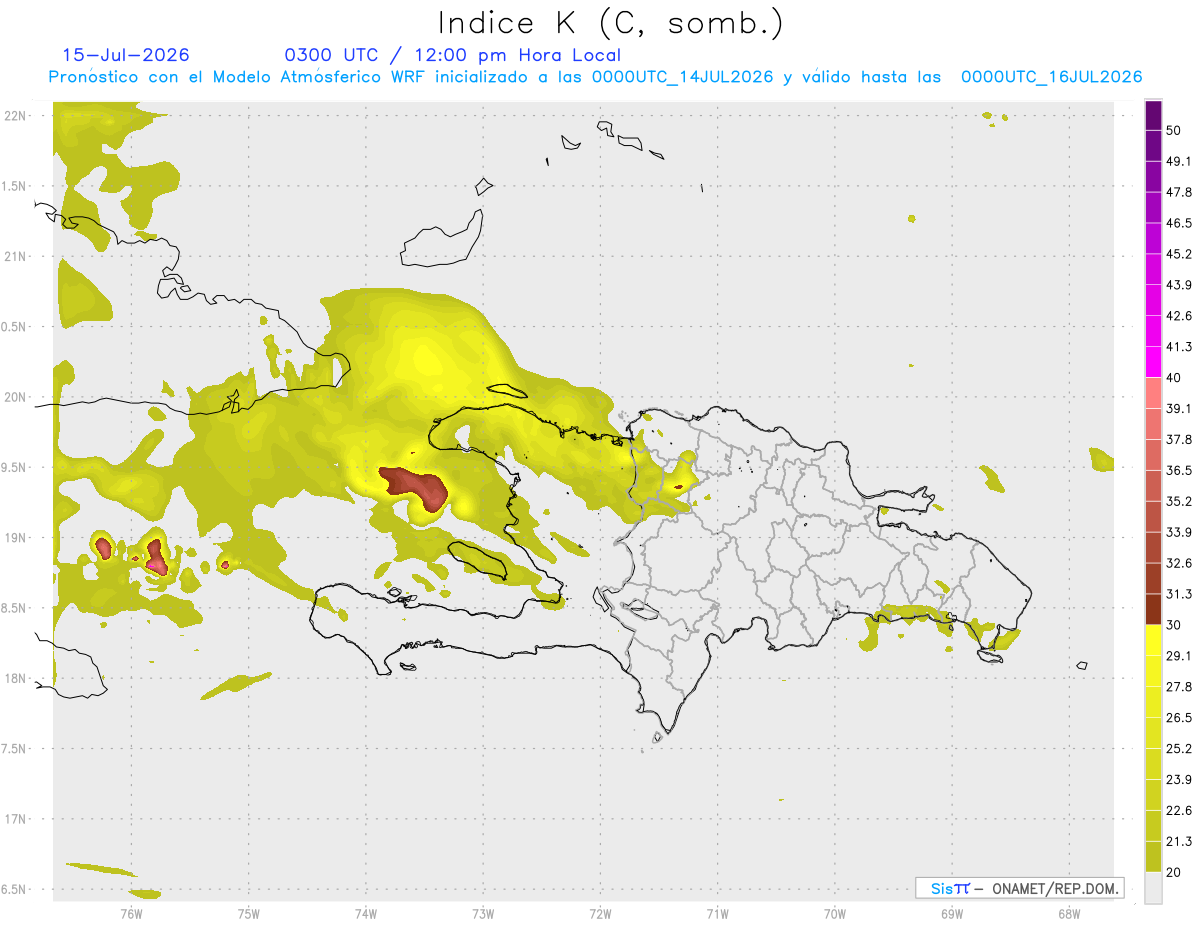Screen dimensions: 1200x927
Task: Click the "1.5N" latitude axis label
Action: (14, 186)
